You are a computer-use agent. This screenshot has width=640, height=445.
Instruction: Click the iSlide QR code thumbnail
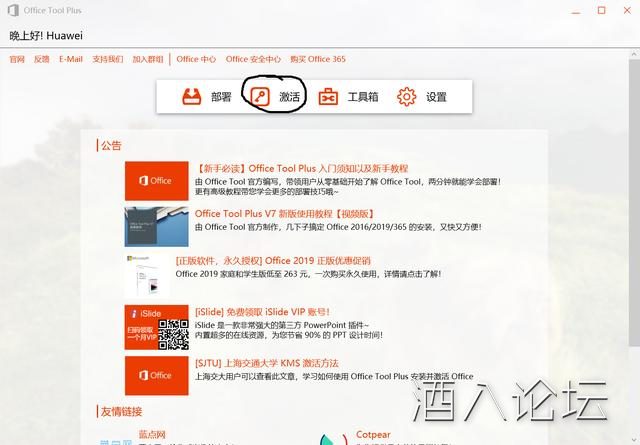point(157,327)
